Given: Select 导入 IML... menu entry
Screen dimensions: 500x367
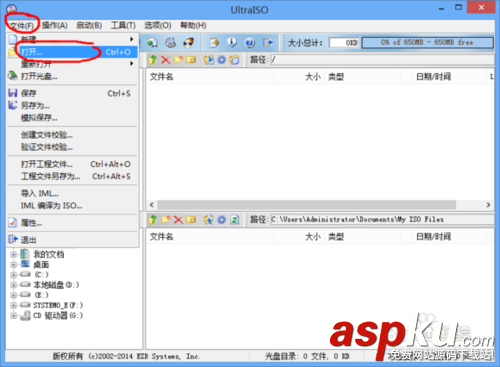Looking at the screenshot, I should [72, 193].
